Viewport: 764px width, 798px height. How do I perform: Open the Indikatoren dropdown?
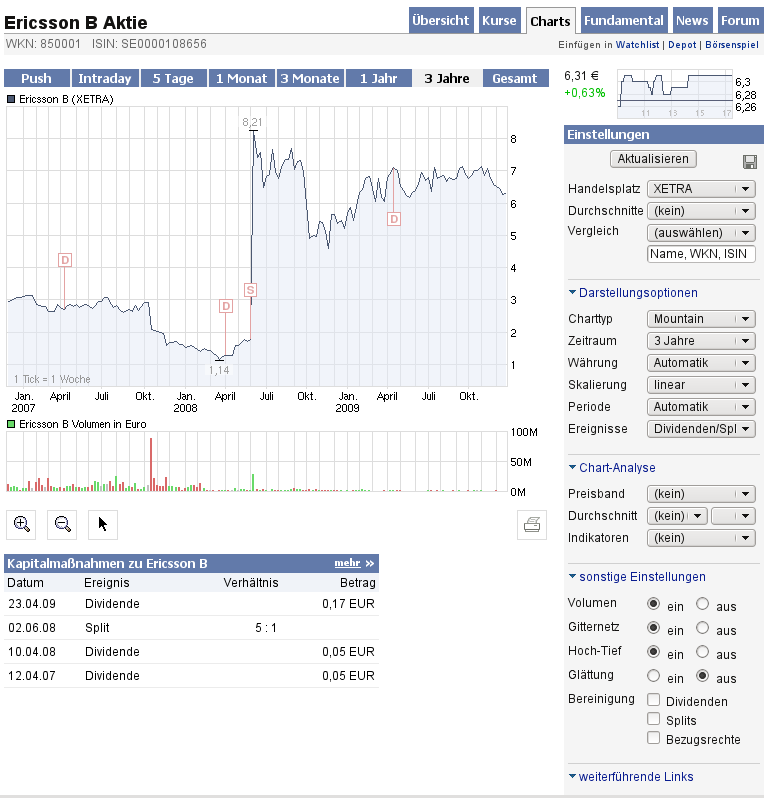coord(701,537)
